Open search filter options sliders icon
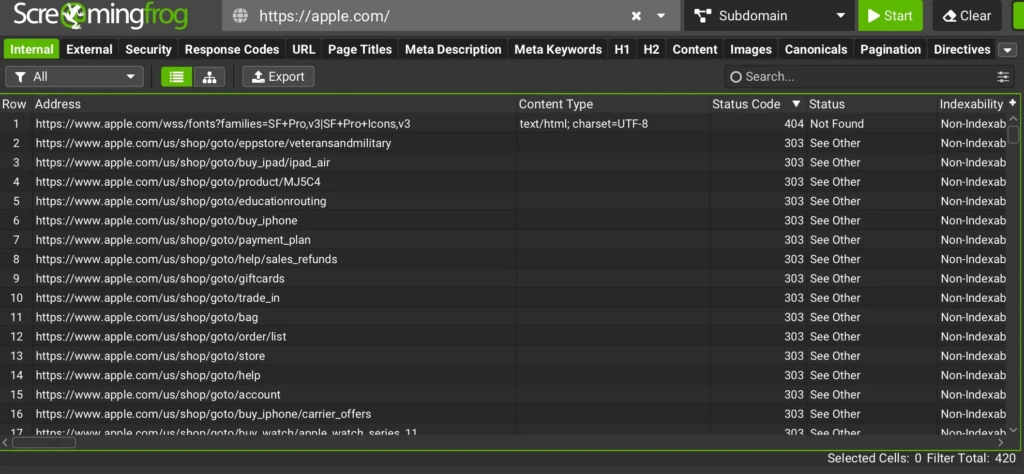Screen dimensions: 1024x474 click(x=1003, y=77)
